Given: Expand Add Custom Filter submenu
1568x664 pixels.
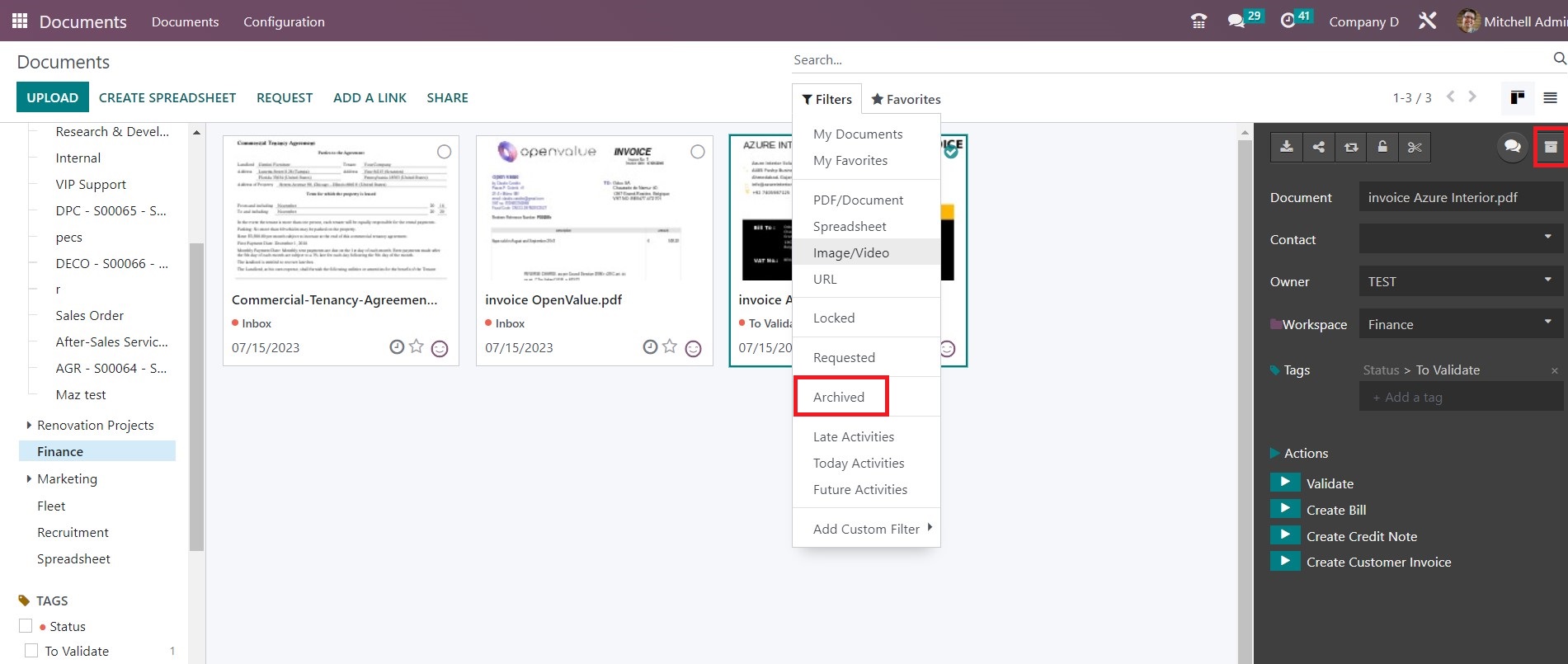Looking at the screenshot, I should click(866, 529).
